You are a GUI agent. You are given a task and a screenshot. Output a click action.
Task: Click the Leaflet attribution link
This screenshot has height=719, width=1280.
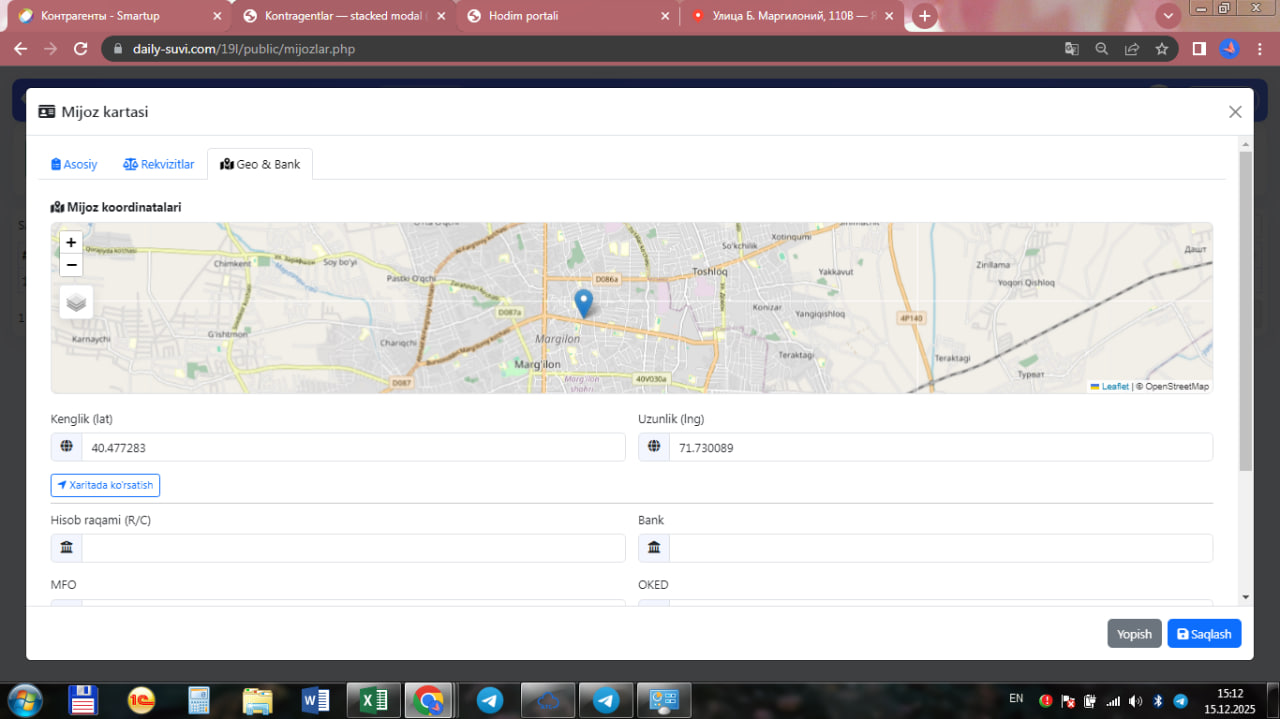click(x=1114, y=386)
